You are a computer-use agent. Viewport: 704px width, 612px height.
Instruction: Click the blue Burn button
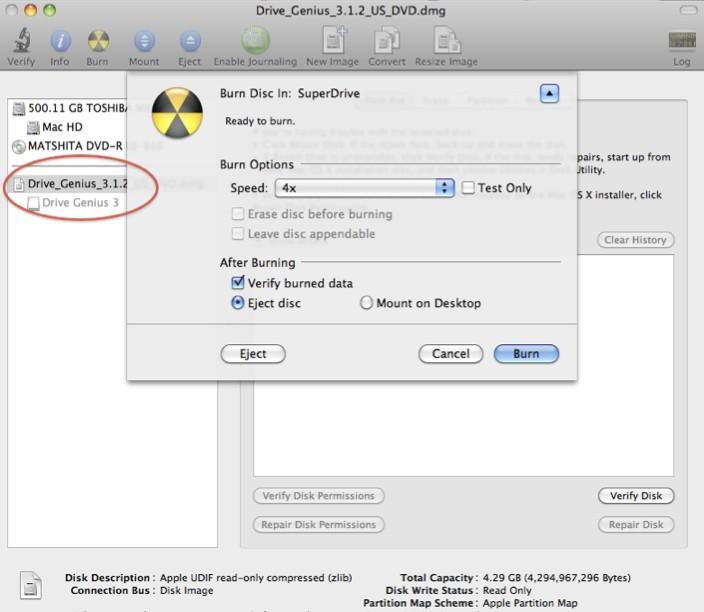(526, 354)
